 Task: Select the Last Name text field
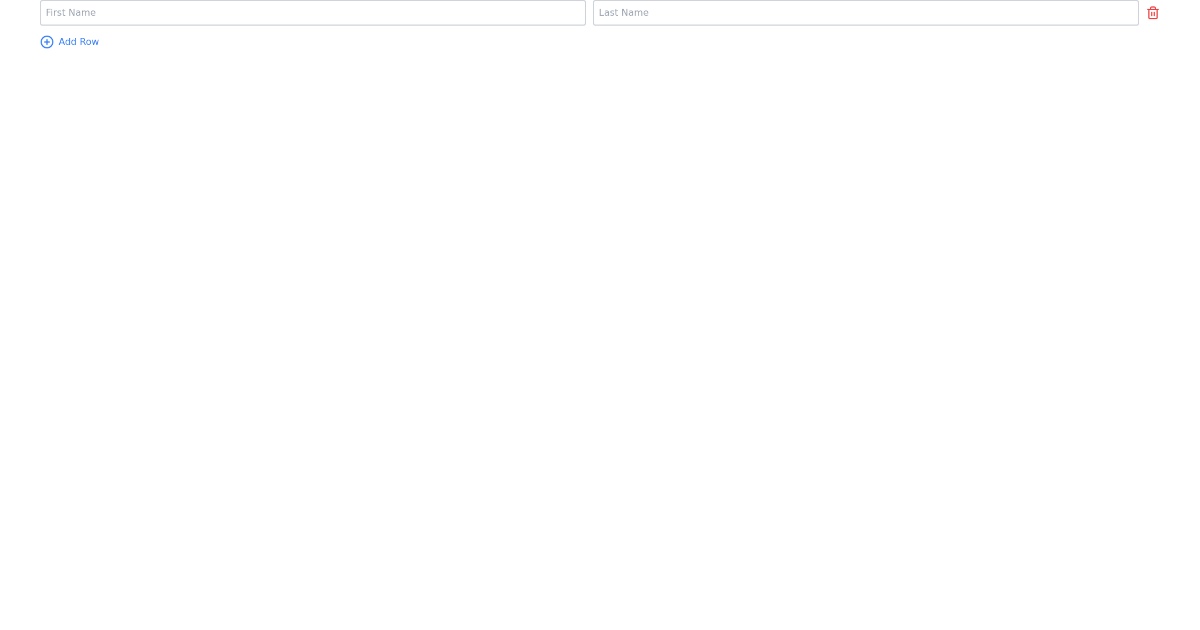click(x=864, y=12)
